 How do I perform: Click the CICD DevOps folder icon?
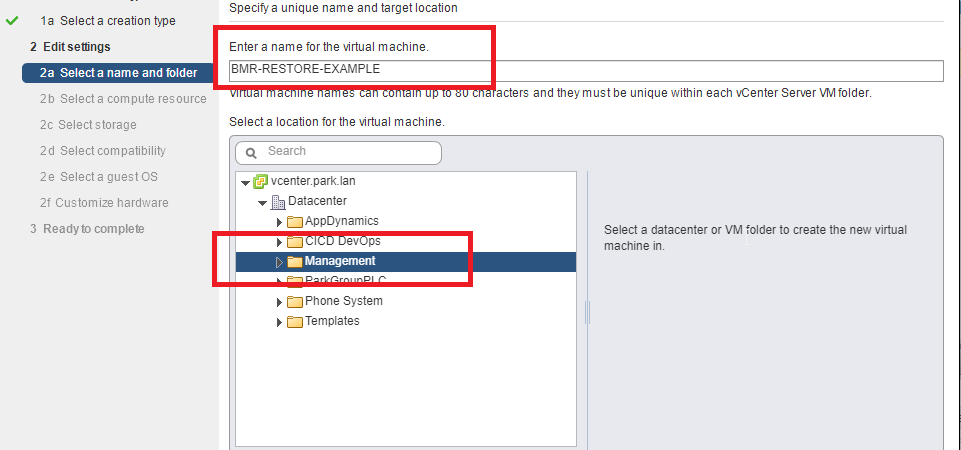pyautogui.click(x=295, y=242)
